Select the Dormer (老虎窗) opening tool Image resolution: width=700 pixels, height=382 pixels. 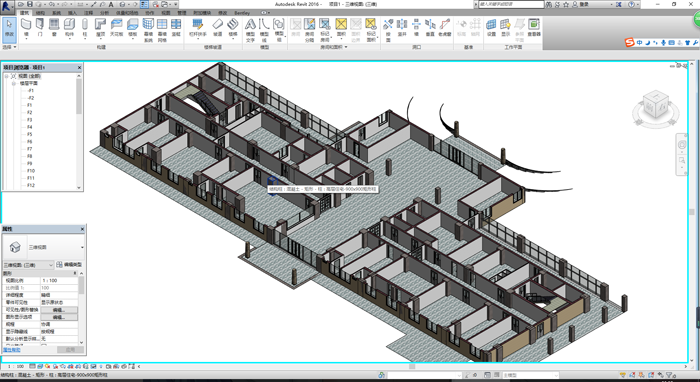(444, 27)
